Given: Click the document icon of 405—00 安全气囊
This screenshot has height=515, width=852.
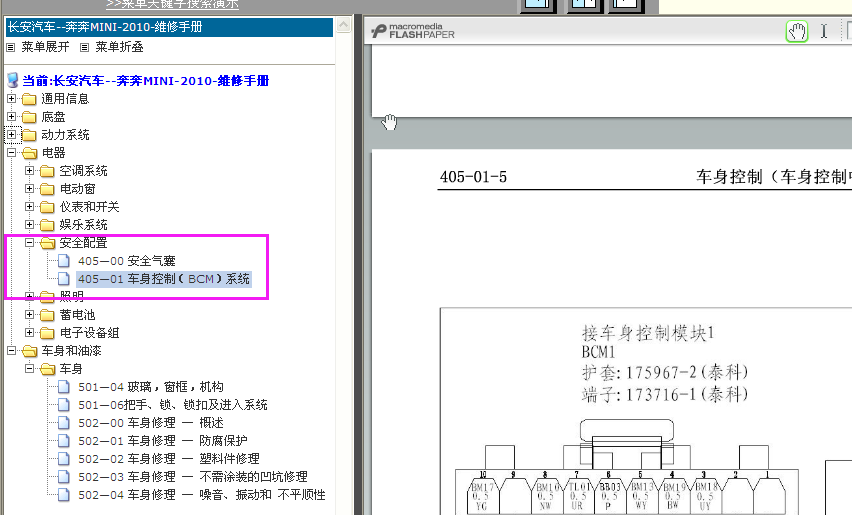Looking at the screenshot, I should pos(64,261).
